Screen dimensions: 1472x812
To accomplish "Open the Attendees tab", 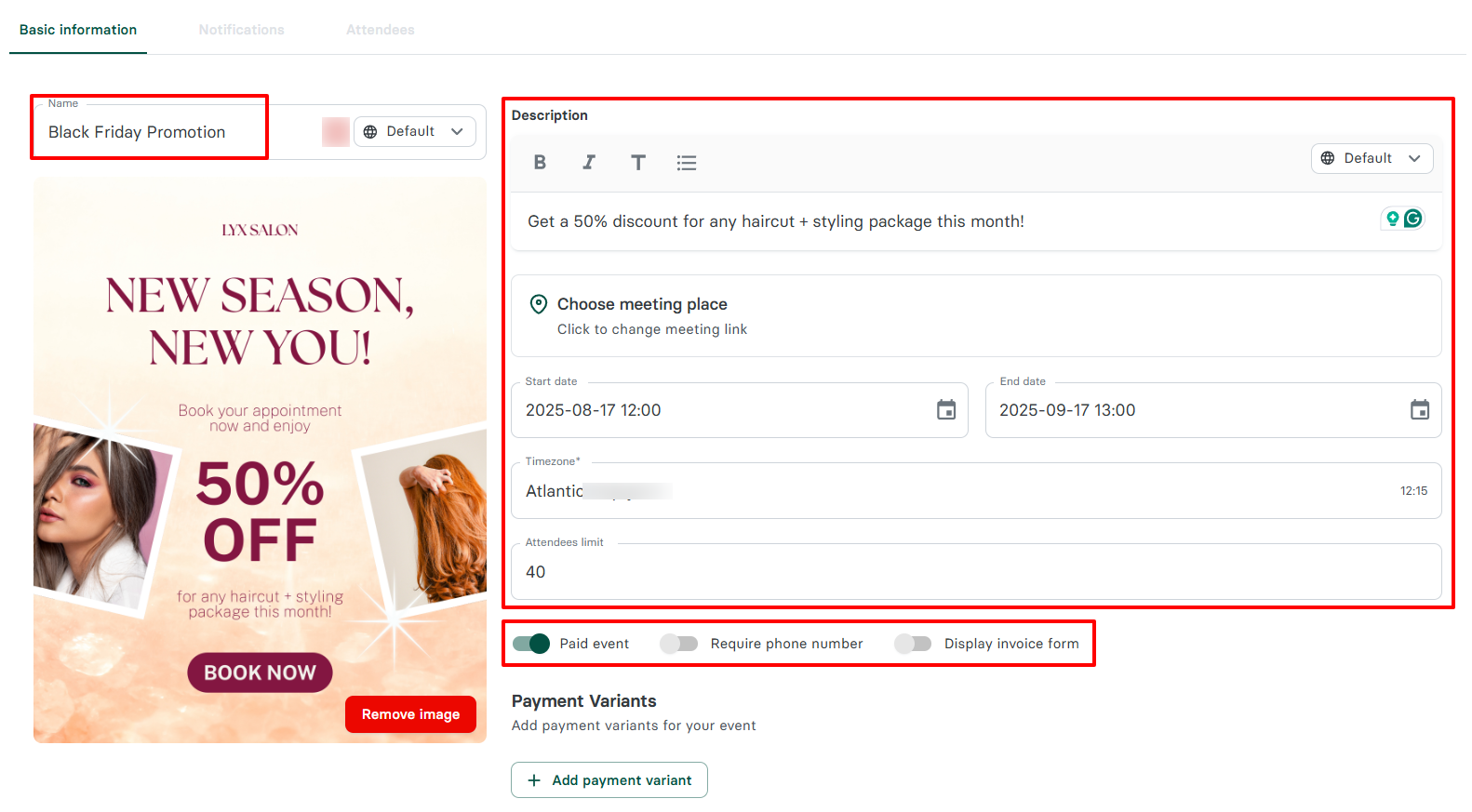I will [381, 30].
